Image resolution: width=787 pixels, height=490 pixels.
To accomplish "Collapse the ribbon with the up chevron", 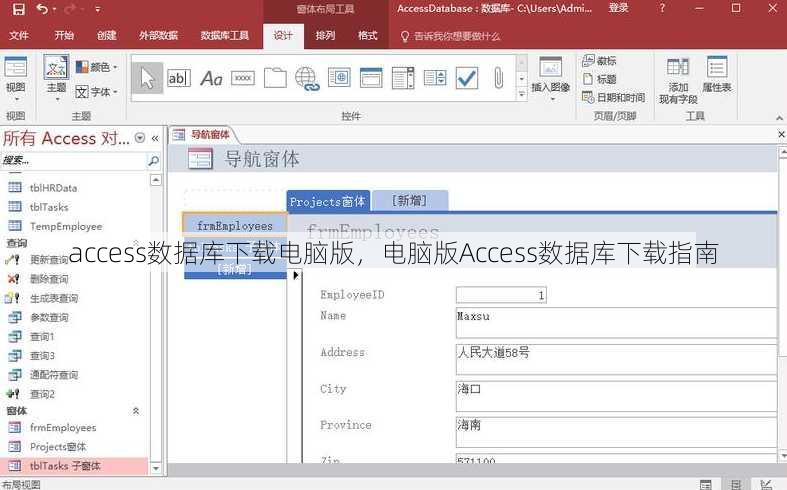I will tap(779, 118).
